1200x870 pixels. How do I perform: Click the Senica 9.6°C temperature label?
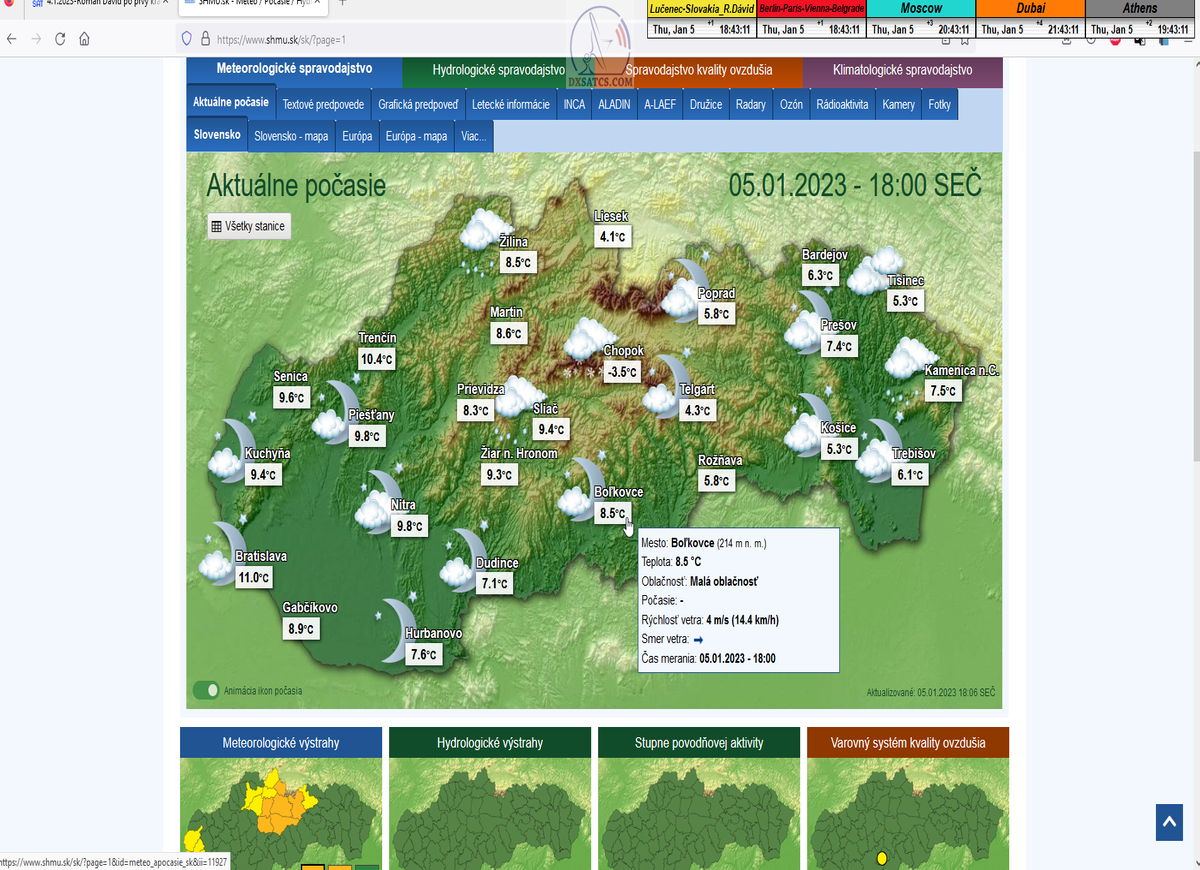pos(291,398)
